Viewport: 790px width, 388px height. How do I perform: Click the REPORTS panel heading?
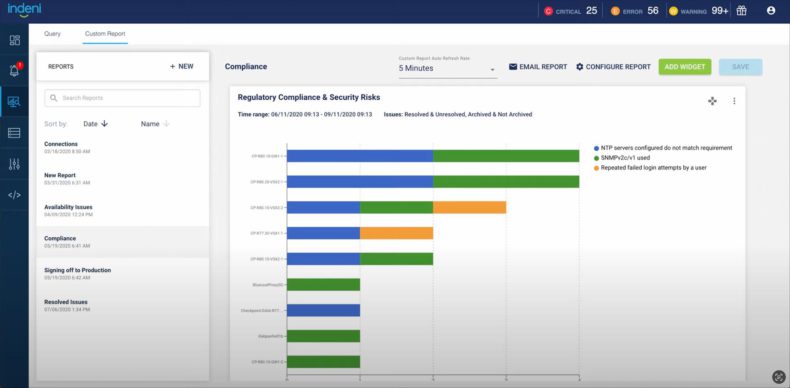point(61,67)
